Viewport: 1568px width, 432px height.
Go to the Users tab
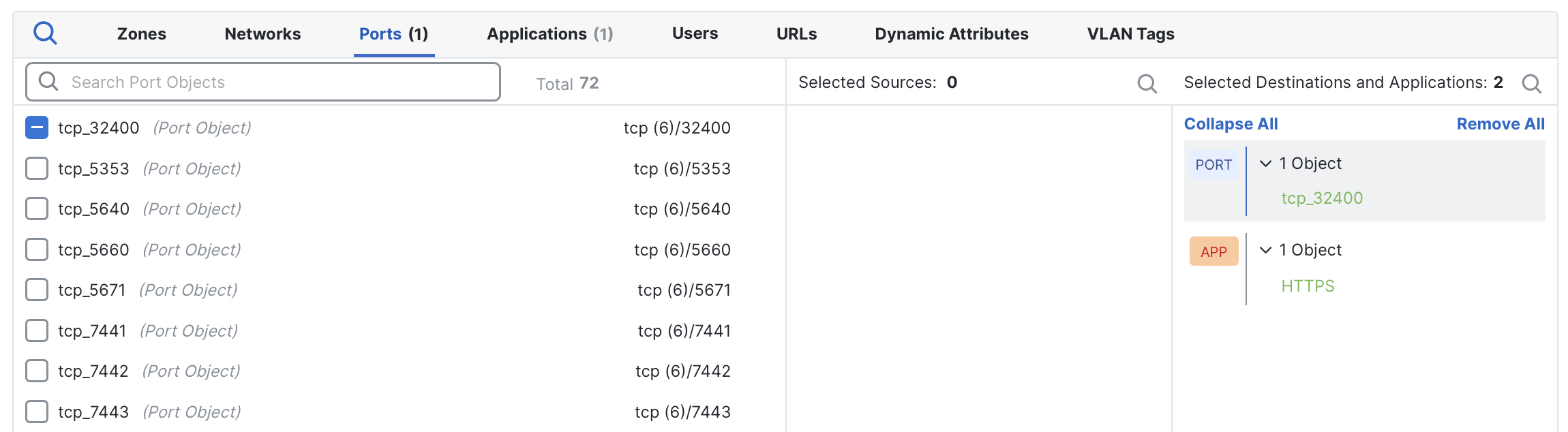(695, 33)
